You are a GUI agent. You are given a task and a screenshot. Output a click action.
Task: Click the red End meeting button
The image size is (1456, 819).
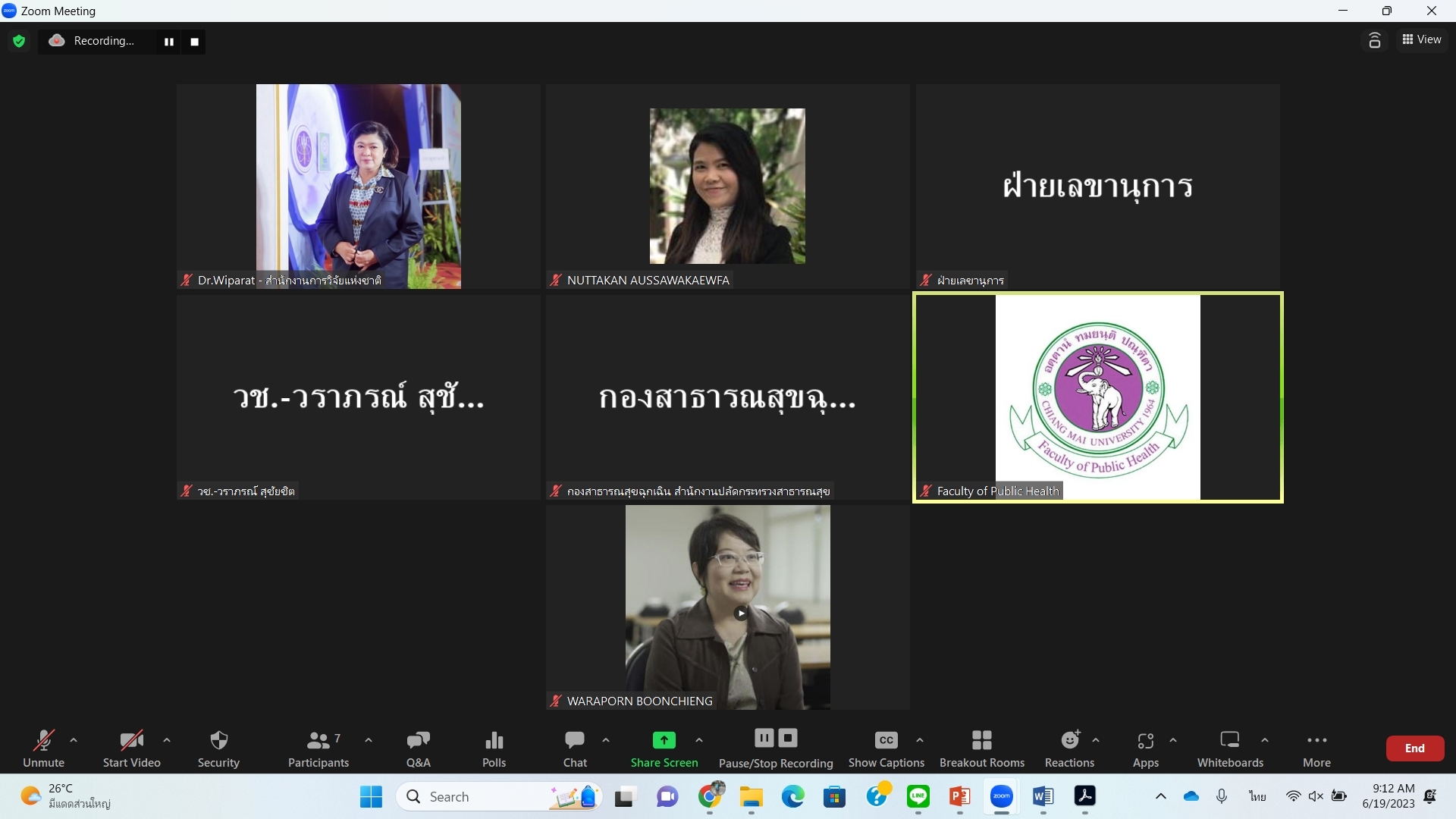(1414, 748)
